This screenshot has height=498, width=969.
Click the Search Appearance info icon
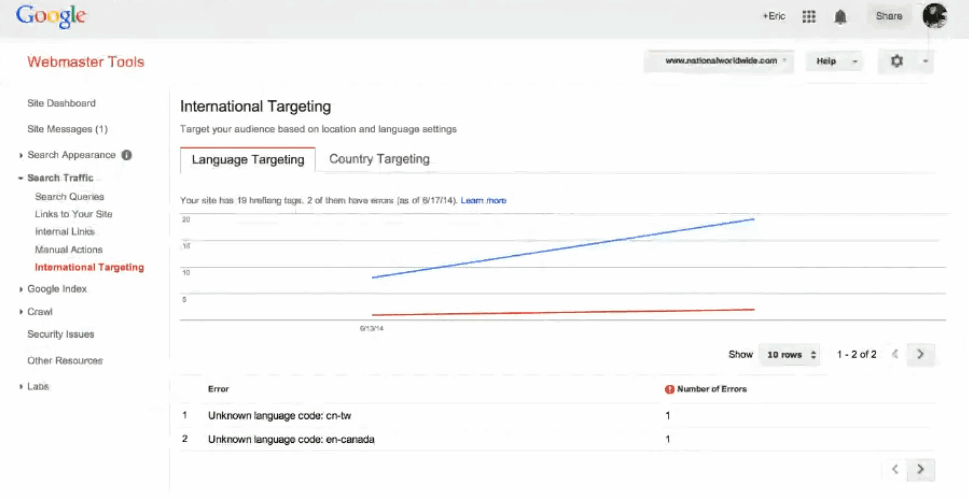click(x=127, y=155)
